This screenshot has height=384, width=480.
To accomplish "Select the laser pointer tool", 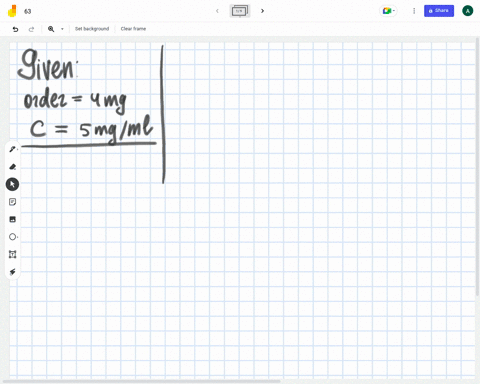I will (13, 272).
